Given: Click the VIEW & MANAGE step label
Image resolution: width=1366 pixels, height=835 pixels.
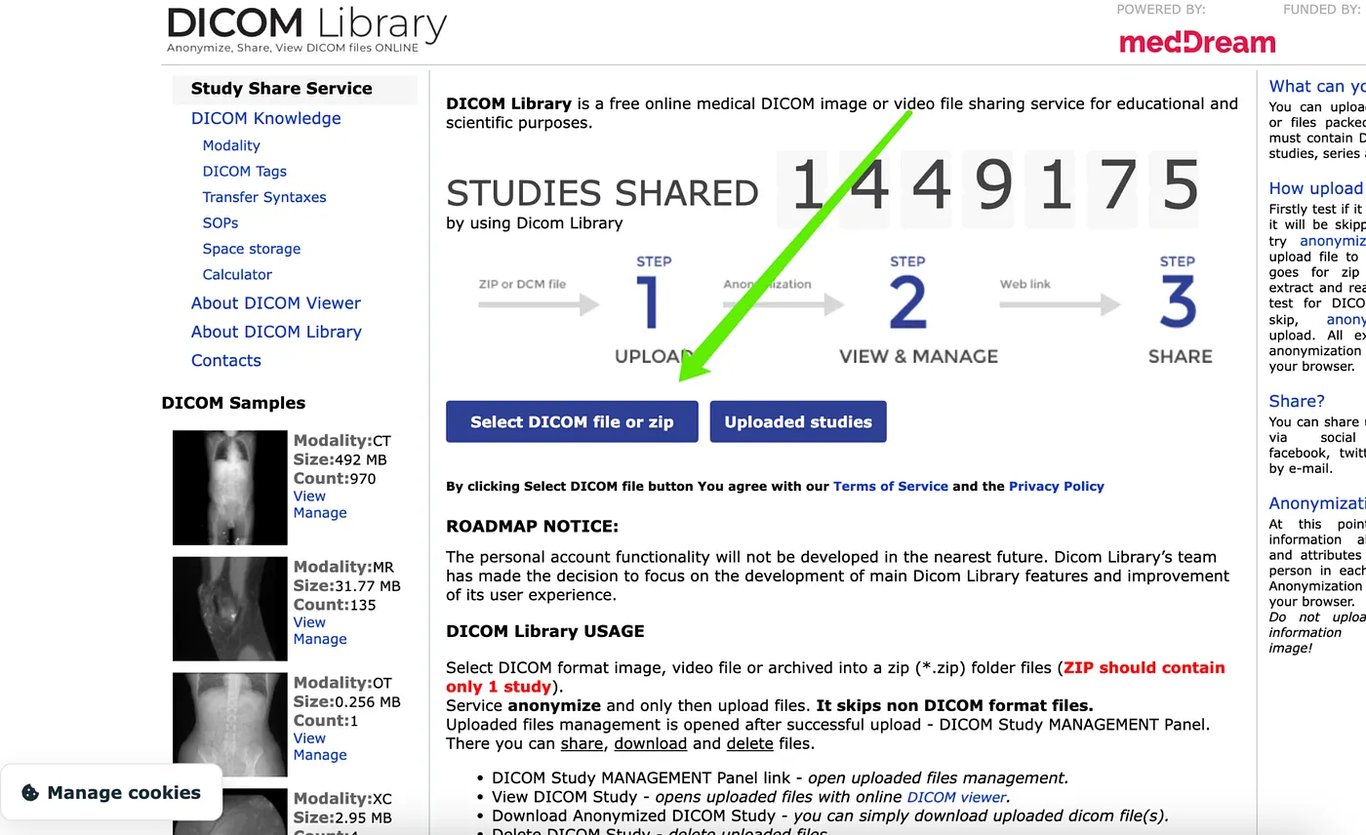Looking at the screenshot, I should tap(918, 356).
